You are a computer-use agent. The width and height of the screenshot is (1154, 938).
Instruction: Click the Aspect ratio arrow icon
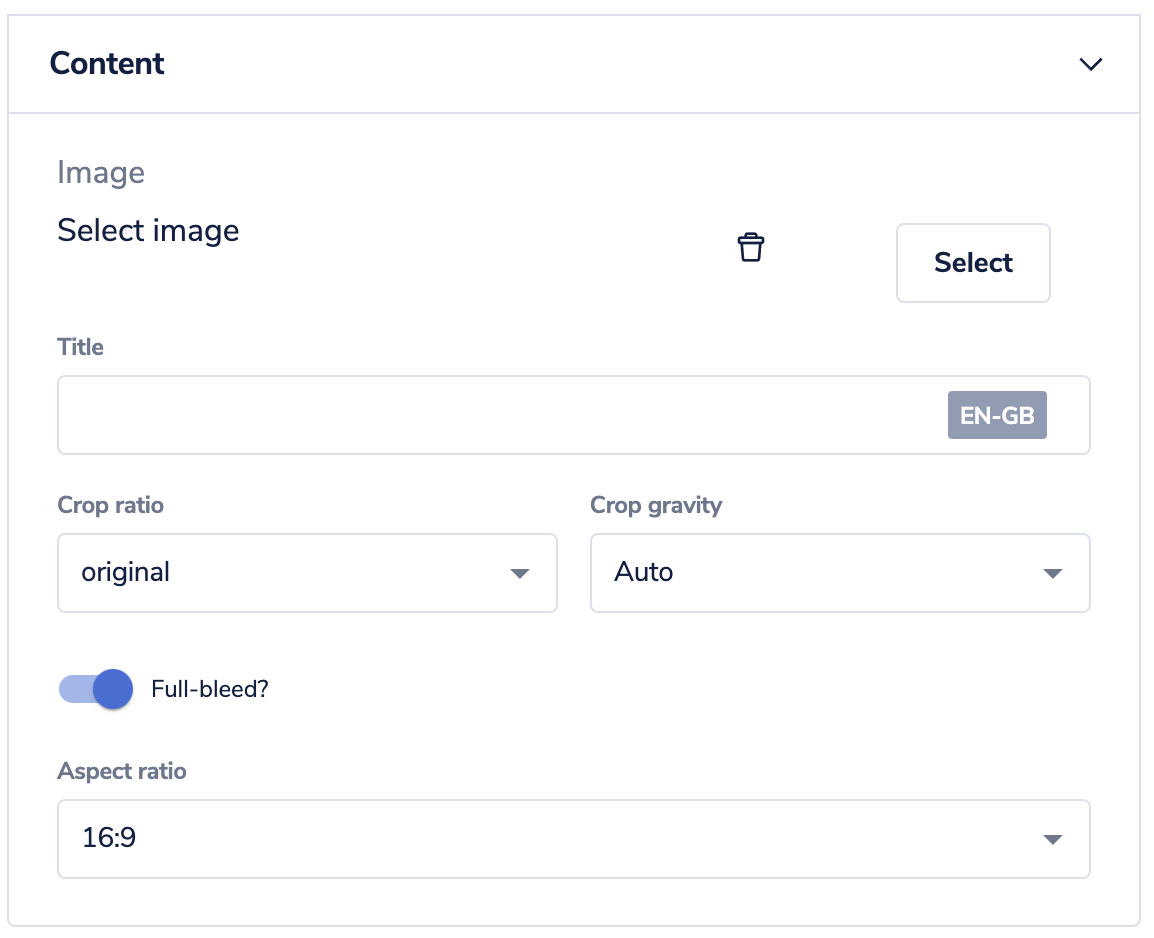[1052, 839]
